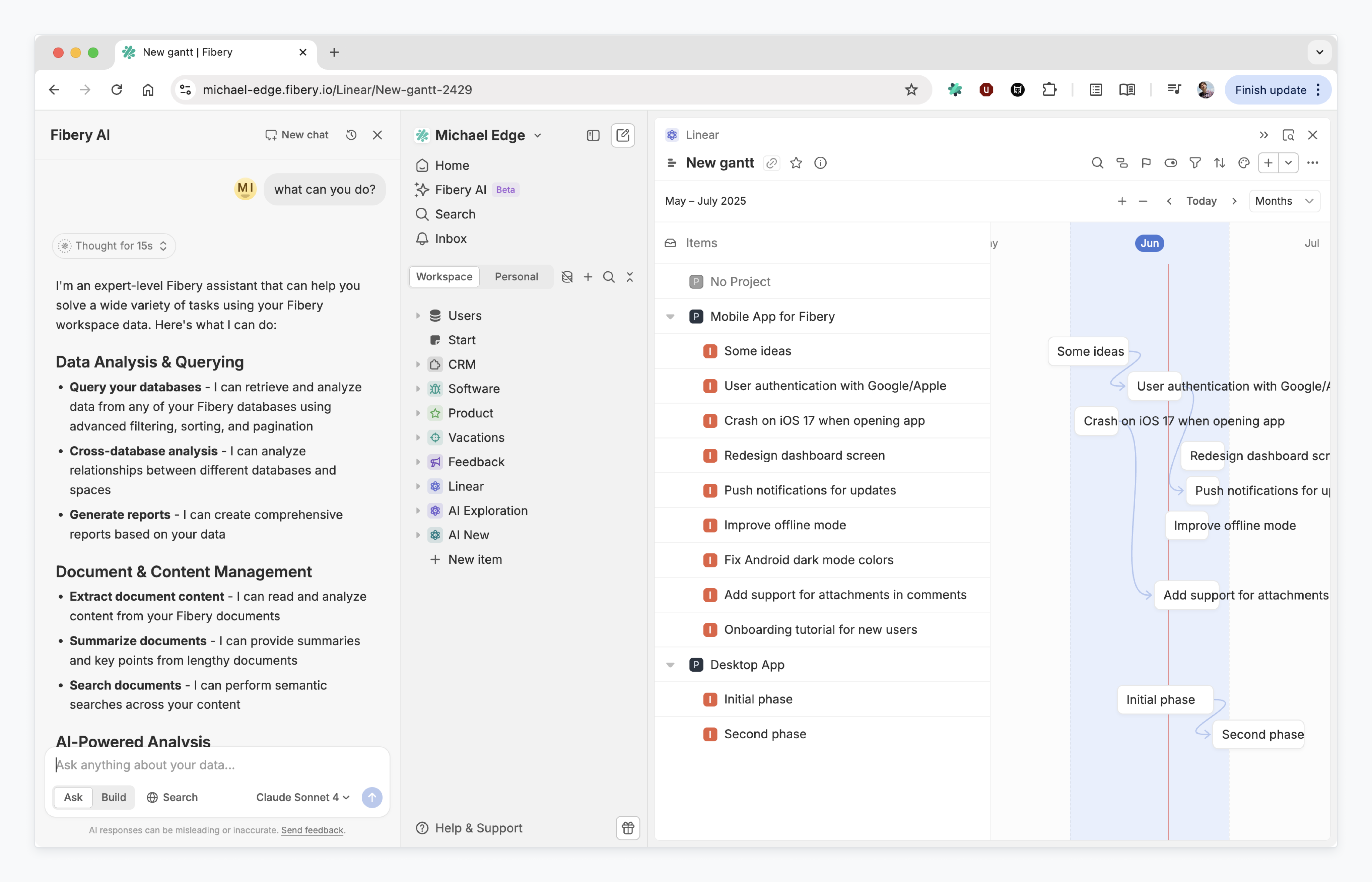
Task: Open the gantt Items configuration icon
Action: [1122, 163]
